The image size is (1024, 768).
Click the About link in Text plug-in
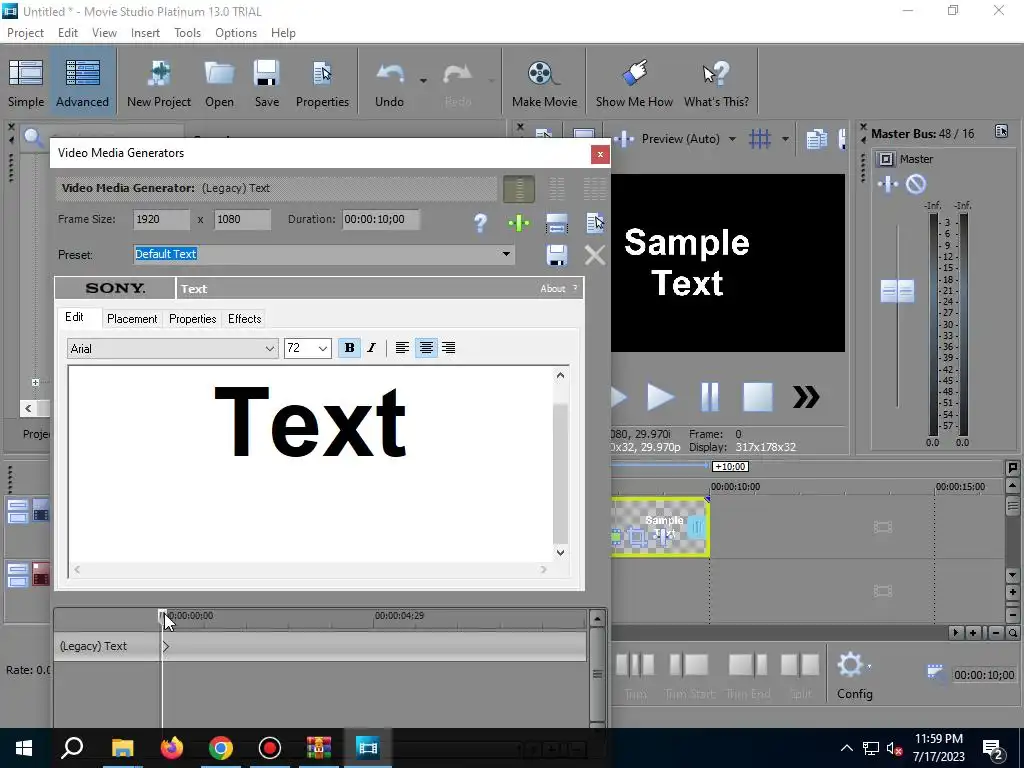552,289
